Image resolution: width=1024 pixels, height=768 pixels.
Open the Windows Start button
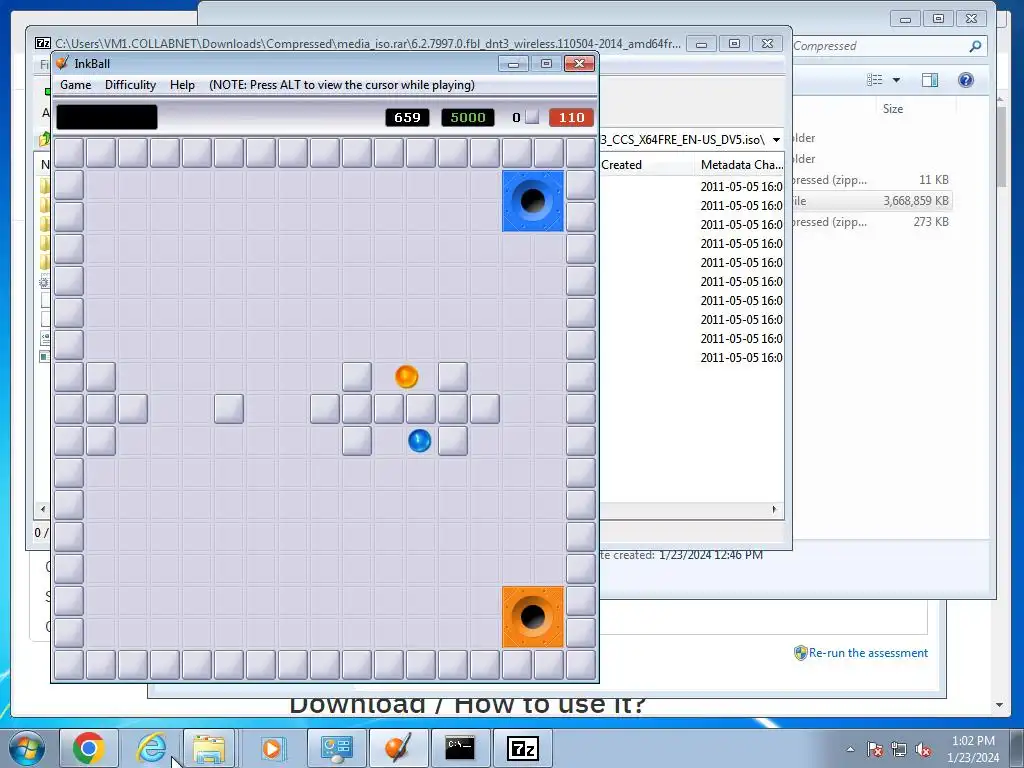click(26, 748)
